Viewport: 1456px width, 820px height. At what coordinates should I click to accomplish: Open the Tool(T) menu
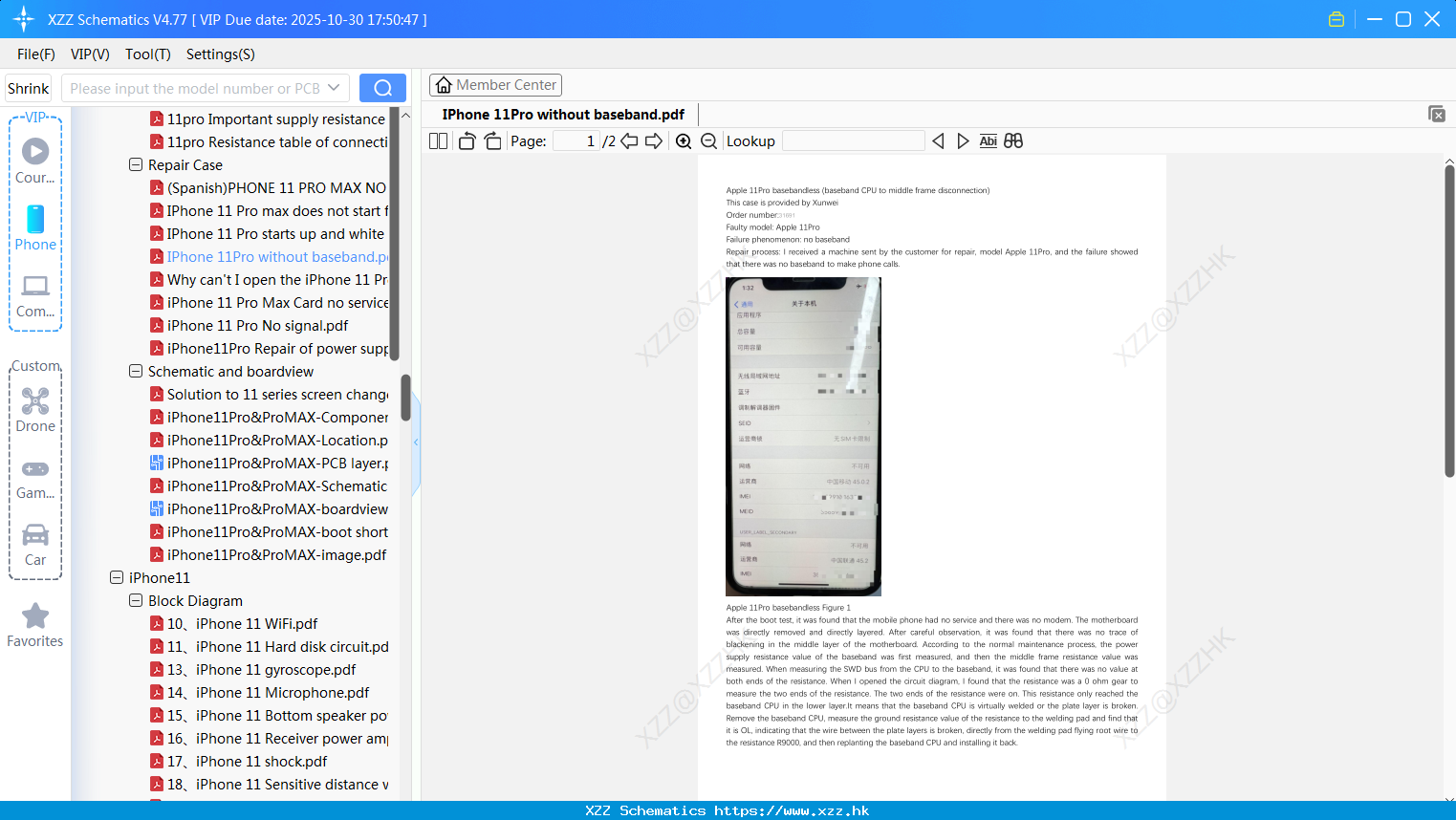148,54
